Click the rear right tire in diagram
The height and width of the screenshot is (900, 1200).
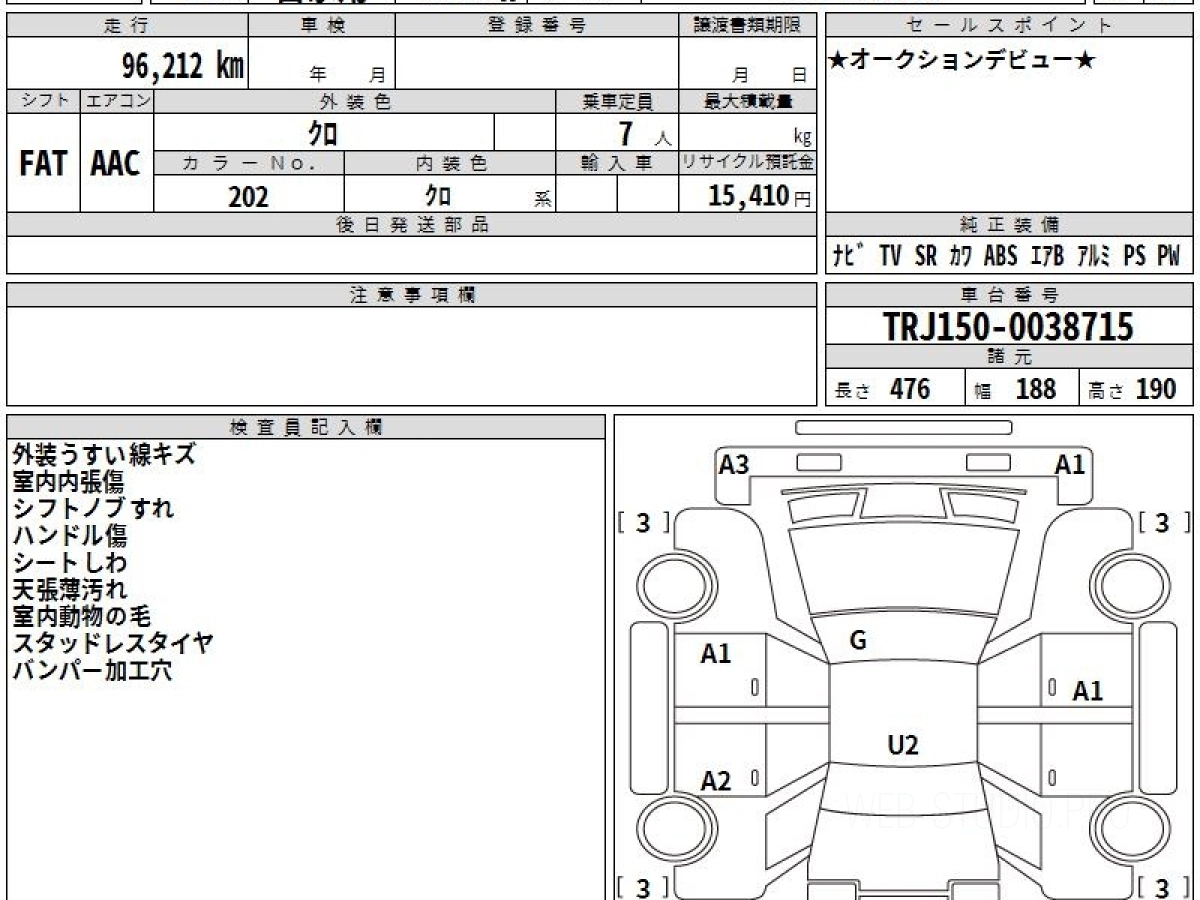(1128, 828)
